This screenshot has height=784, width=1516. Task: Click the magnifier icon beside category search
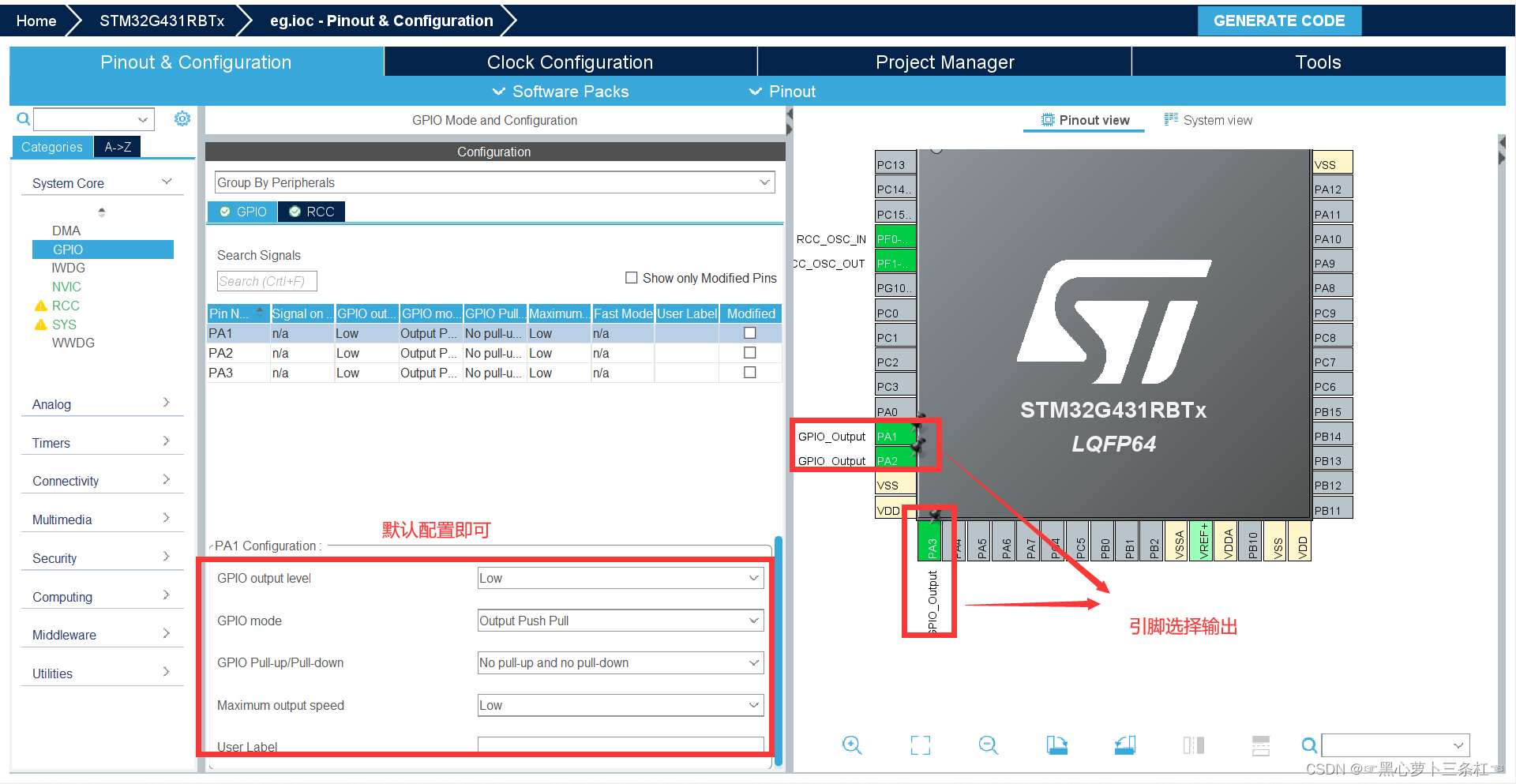point(24,119)
